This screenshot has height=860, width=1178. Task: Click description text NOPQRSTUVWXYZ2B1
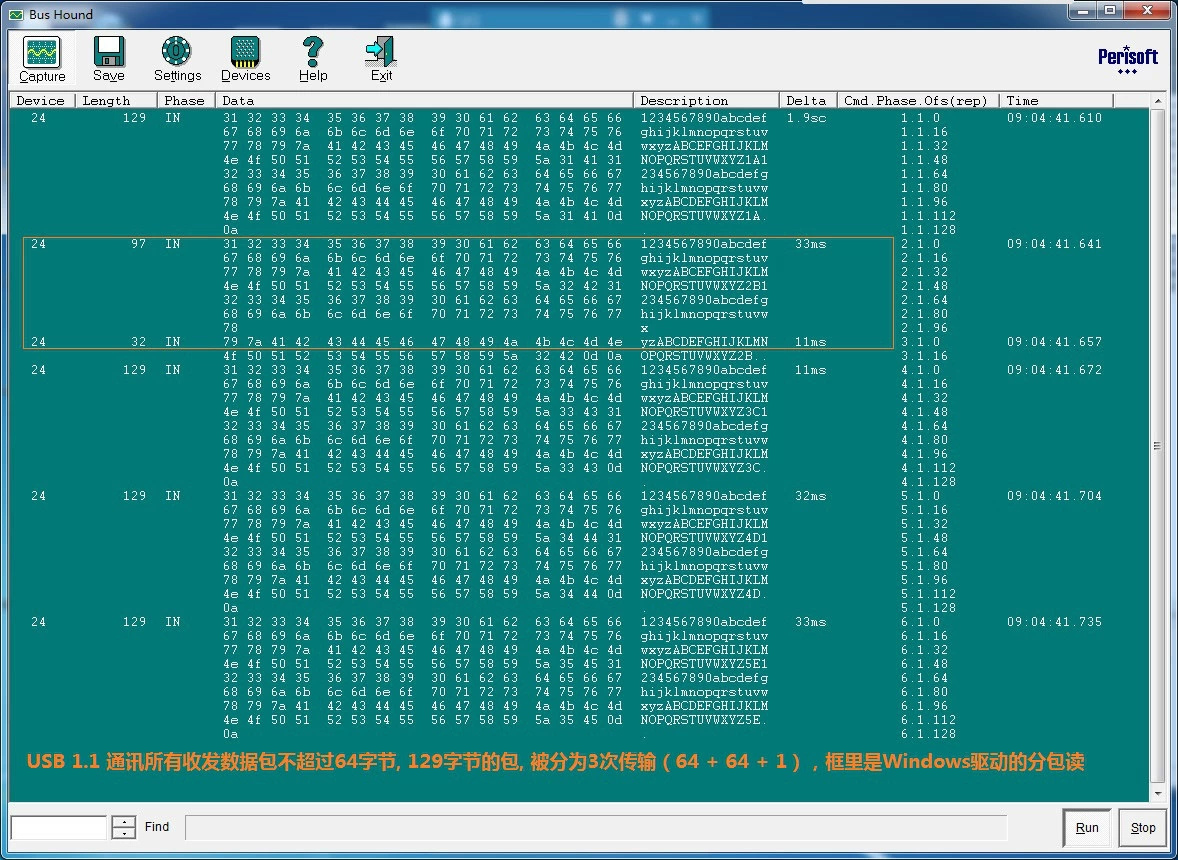pos(704,286)
